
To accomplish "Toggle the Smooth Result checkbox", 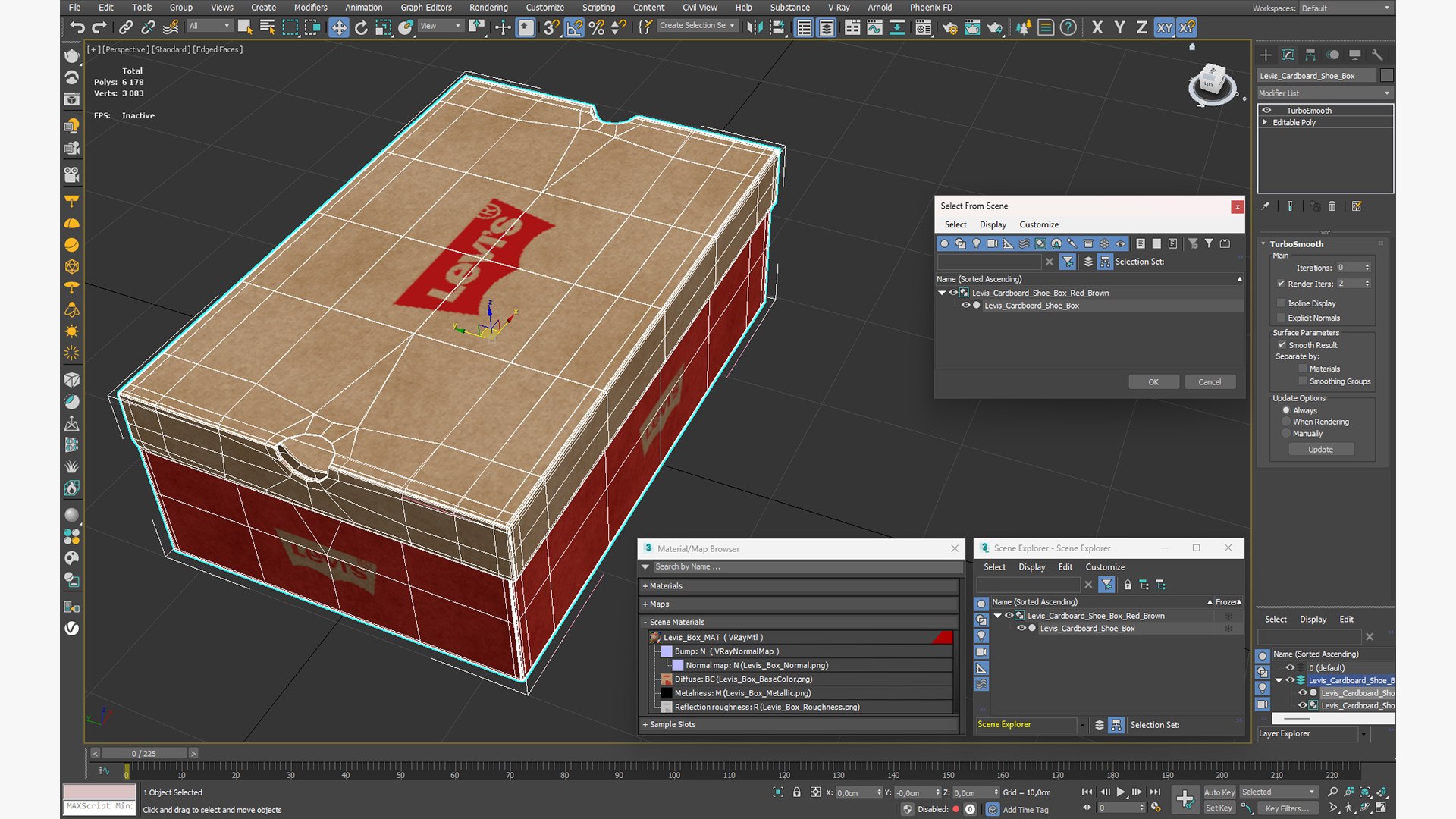I will 1282,345.
